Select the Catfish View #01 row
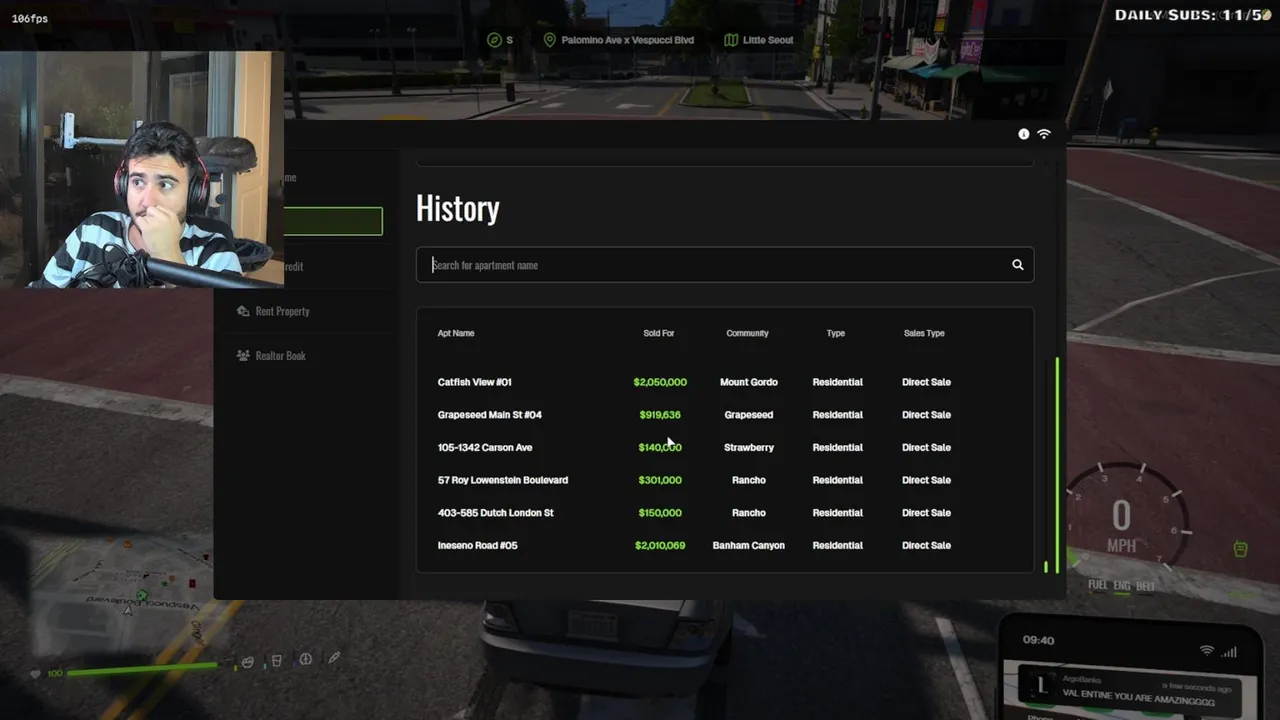The image size is (1280, 720). point(725,382)
